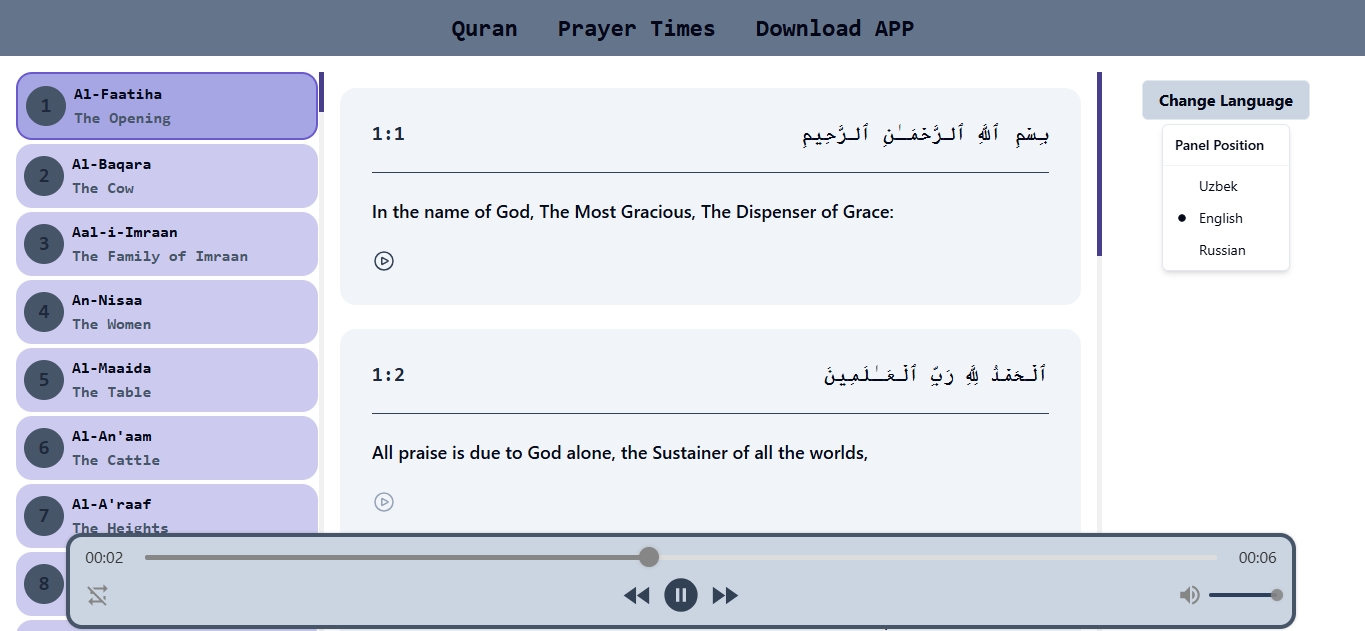Choose English language option
The image size is (1365, 631).
click(1226, 218)
